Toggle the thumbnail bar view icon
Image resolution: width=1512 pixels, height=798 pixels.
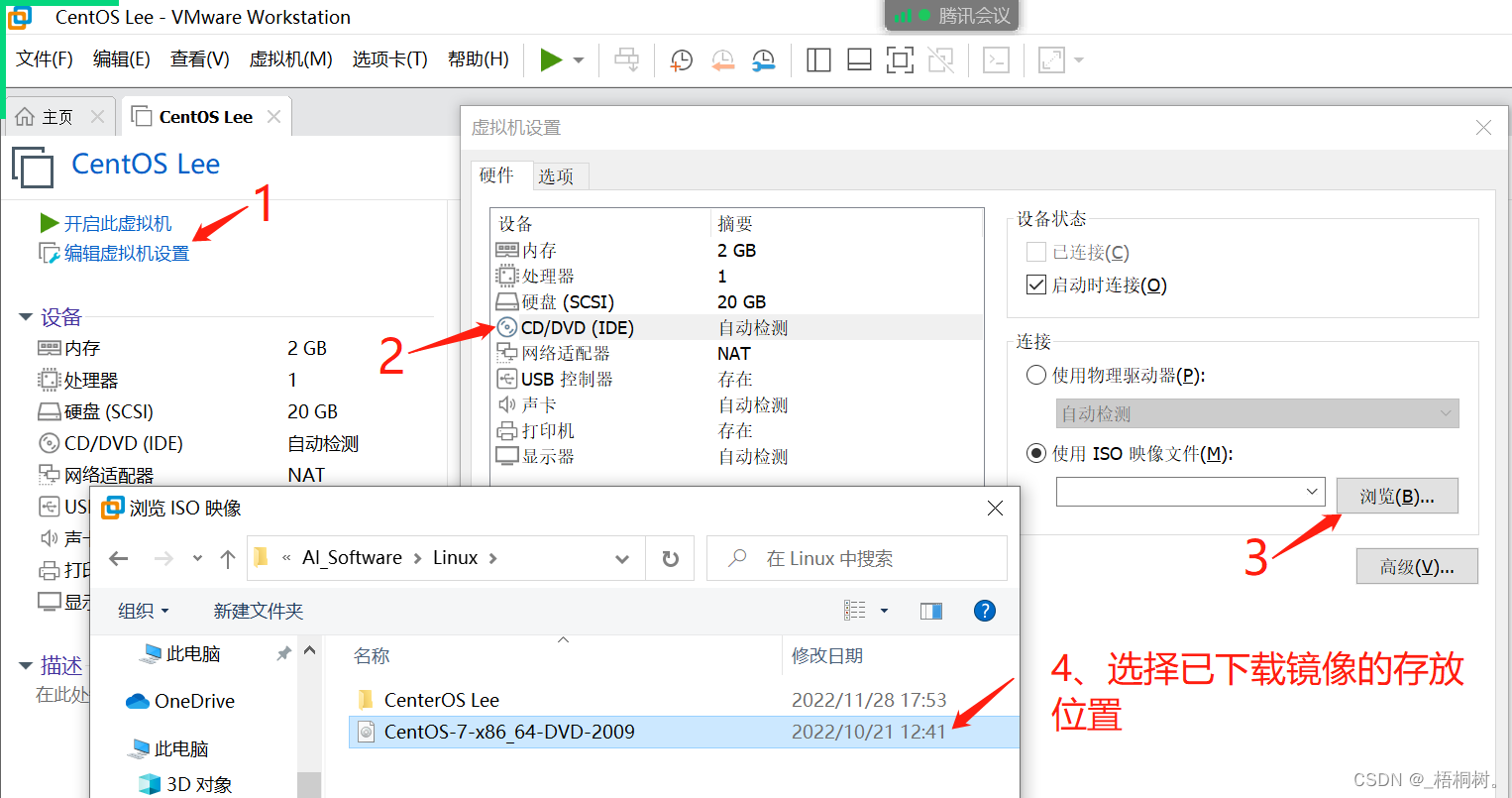pyautogui.click(x=859, y=60)
